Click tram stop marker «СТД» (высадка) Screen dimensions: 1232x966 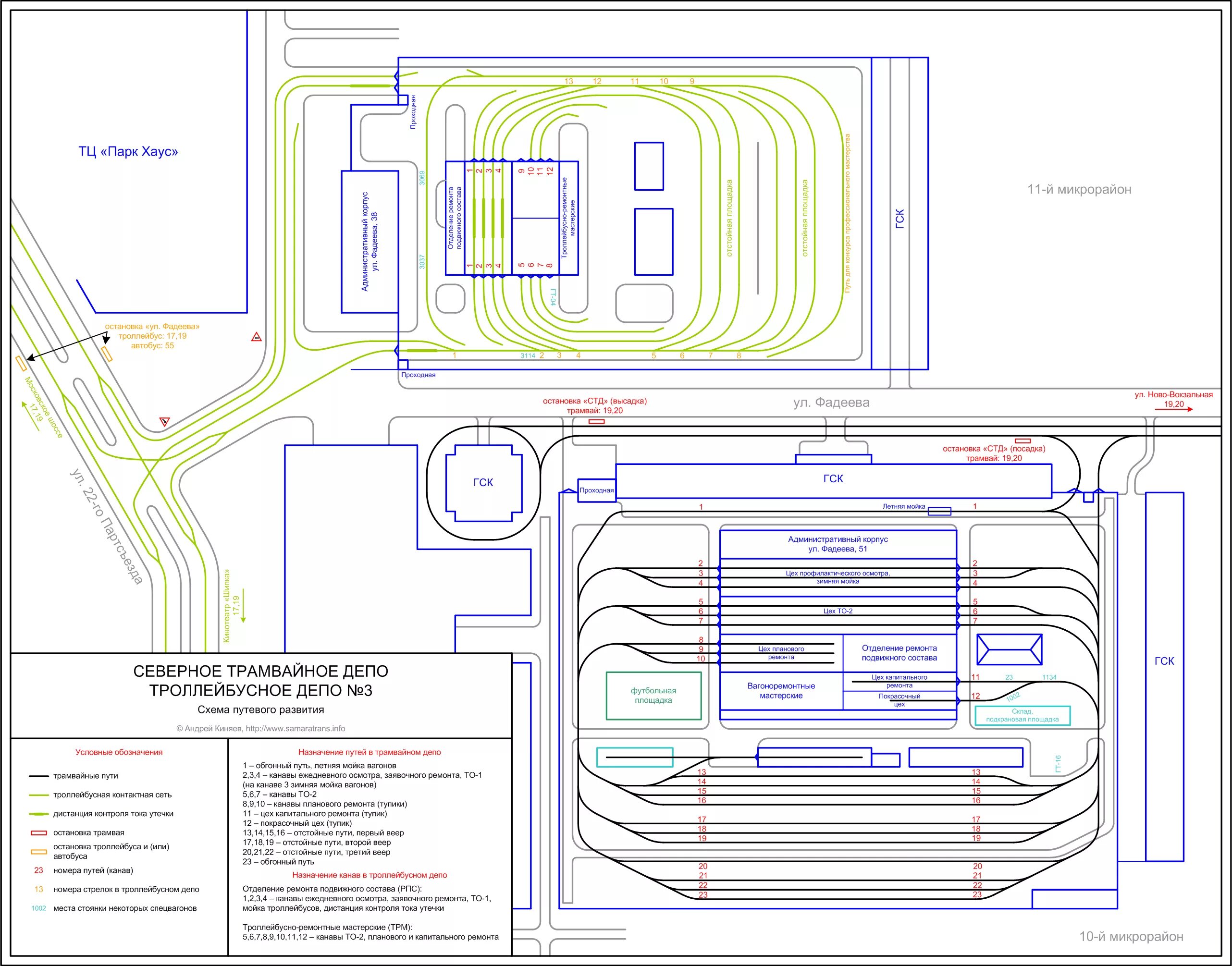click(596, 421)
